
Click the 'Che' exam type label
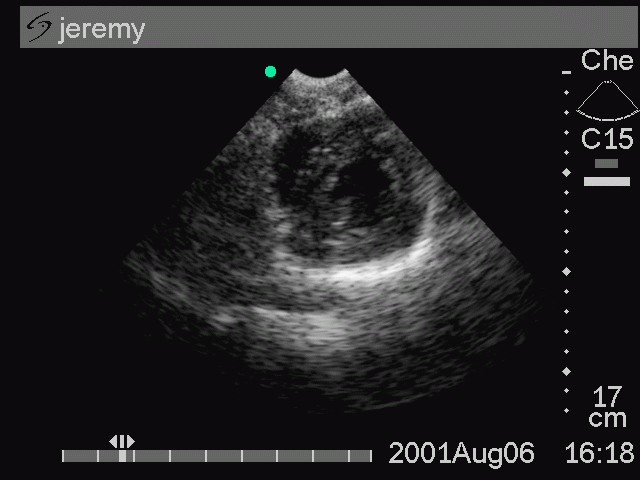coord(607,60)
